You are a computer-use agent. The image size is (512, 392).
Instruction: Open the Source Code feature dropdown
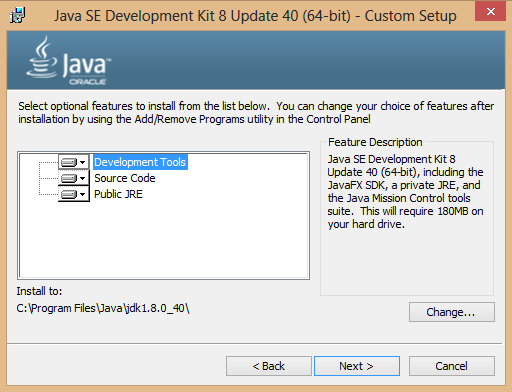tap(74, 178)
